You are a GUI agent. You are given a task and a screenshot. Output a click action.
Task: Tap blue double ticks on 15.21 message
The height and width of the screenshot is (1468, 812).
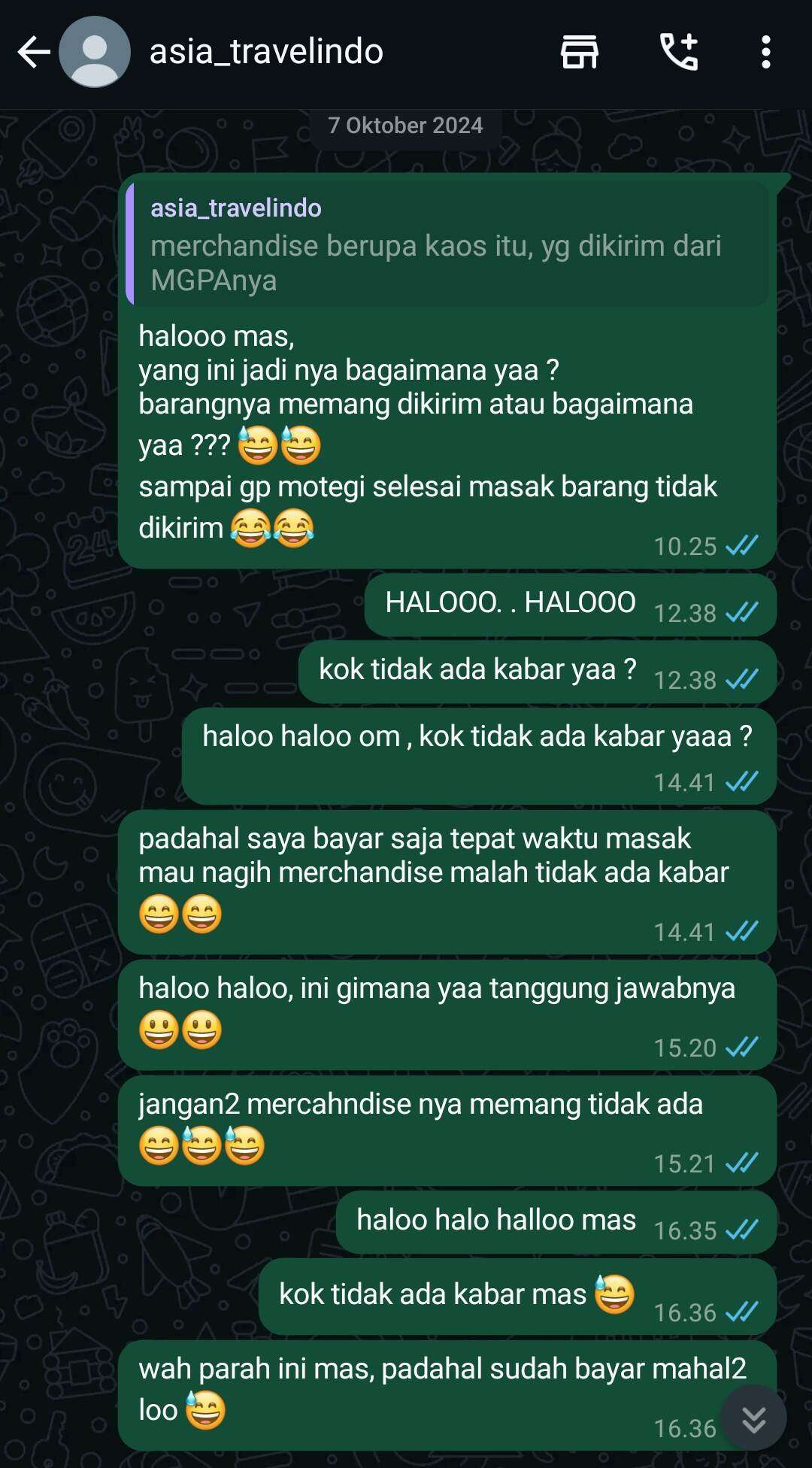pos(742,1163)
